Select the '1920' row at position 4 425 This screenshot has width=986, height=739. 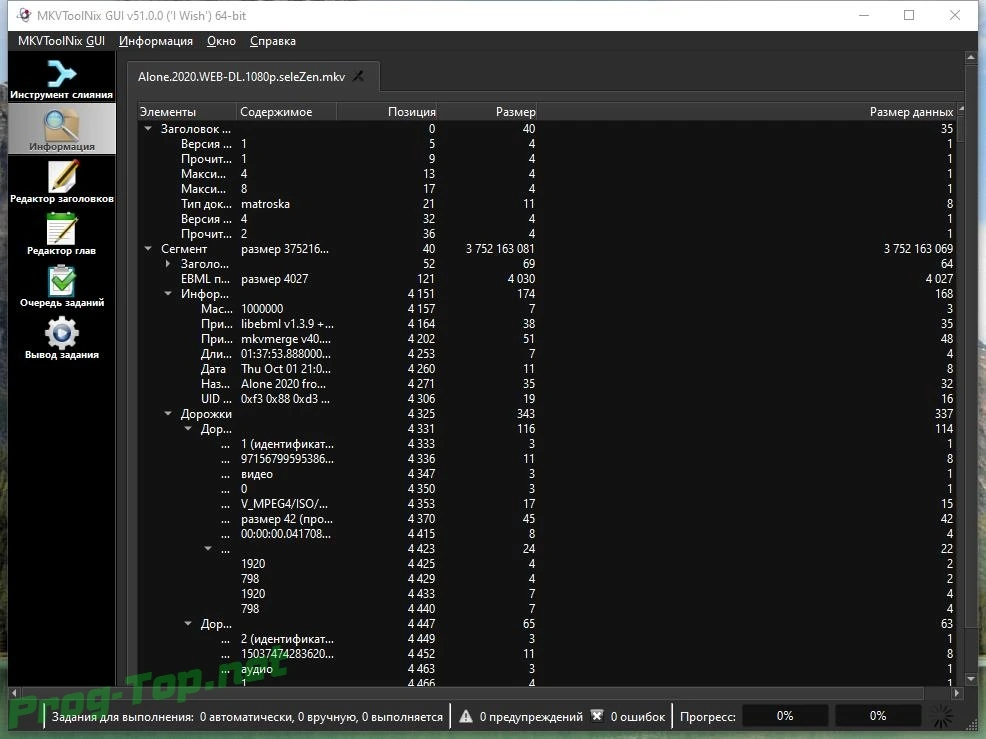(x=546, y=564)
